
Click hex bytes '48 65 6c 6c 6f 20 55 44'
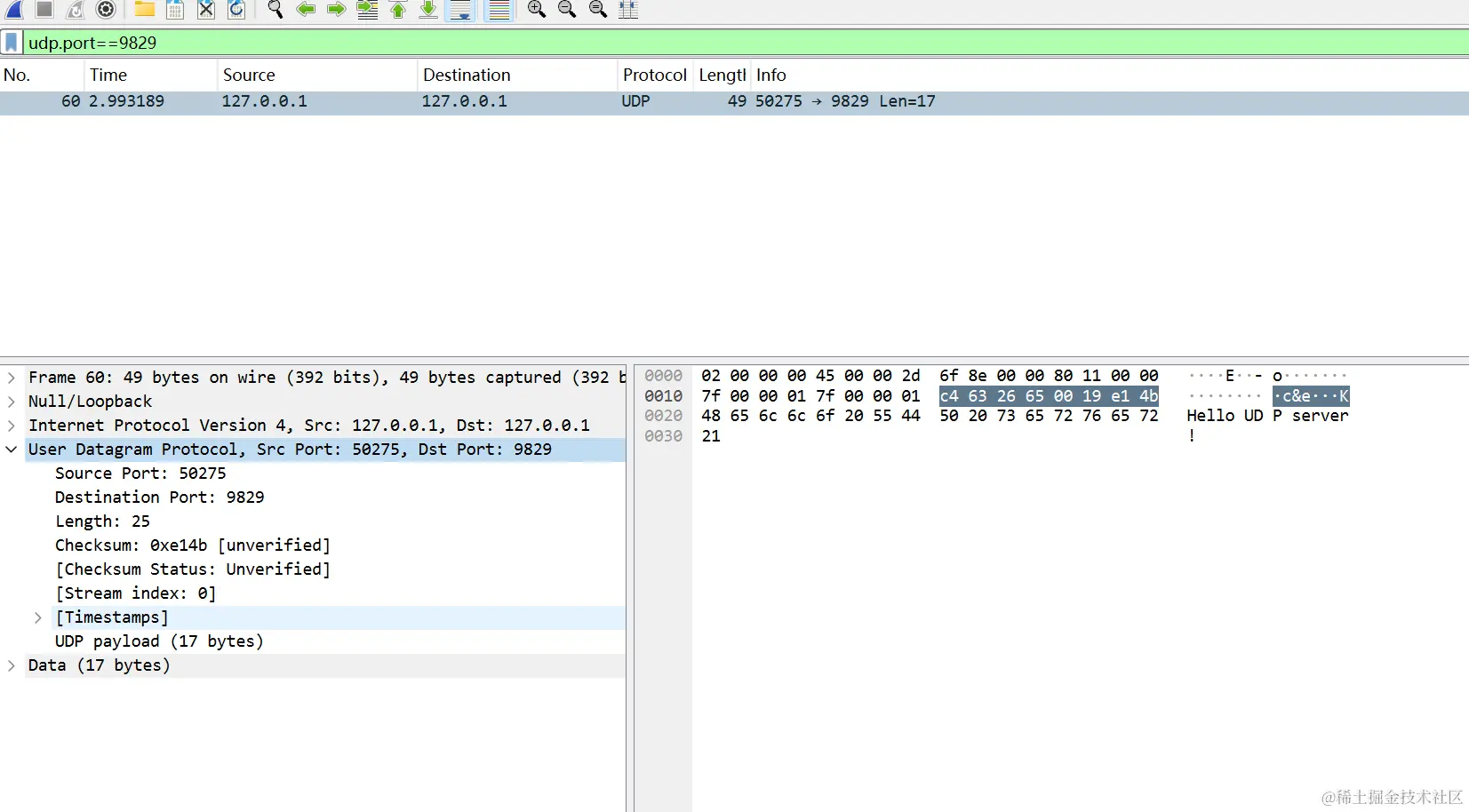tap(810, 416)
